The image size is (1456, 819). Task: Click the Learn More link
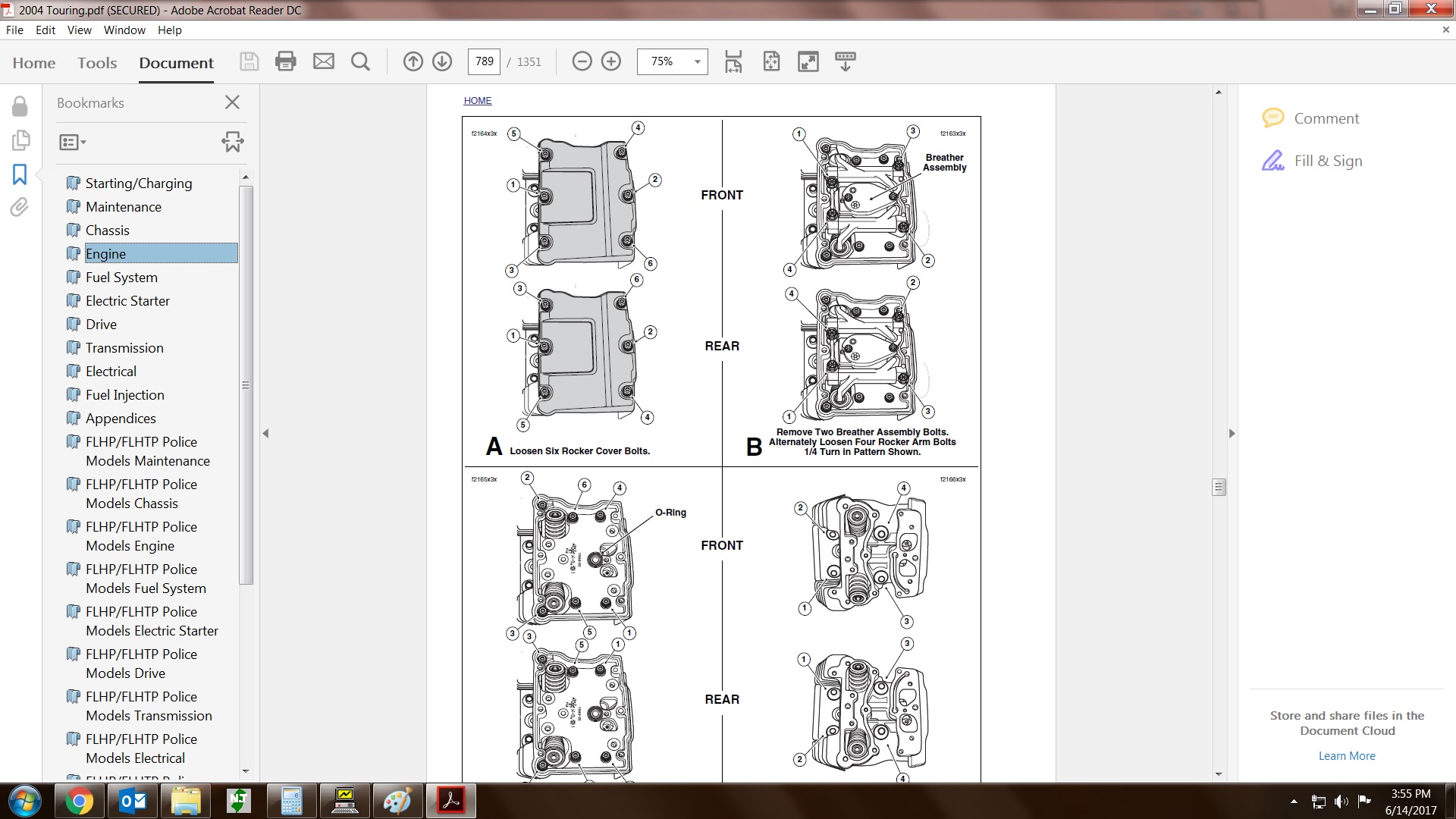point(1346,756)
